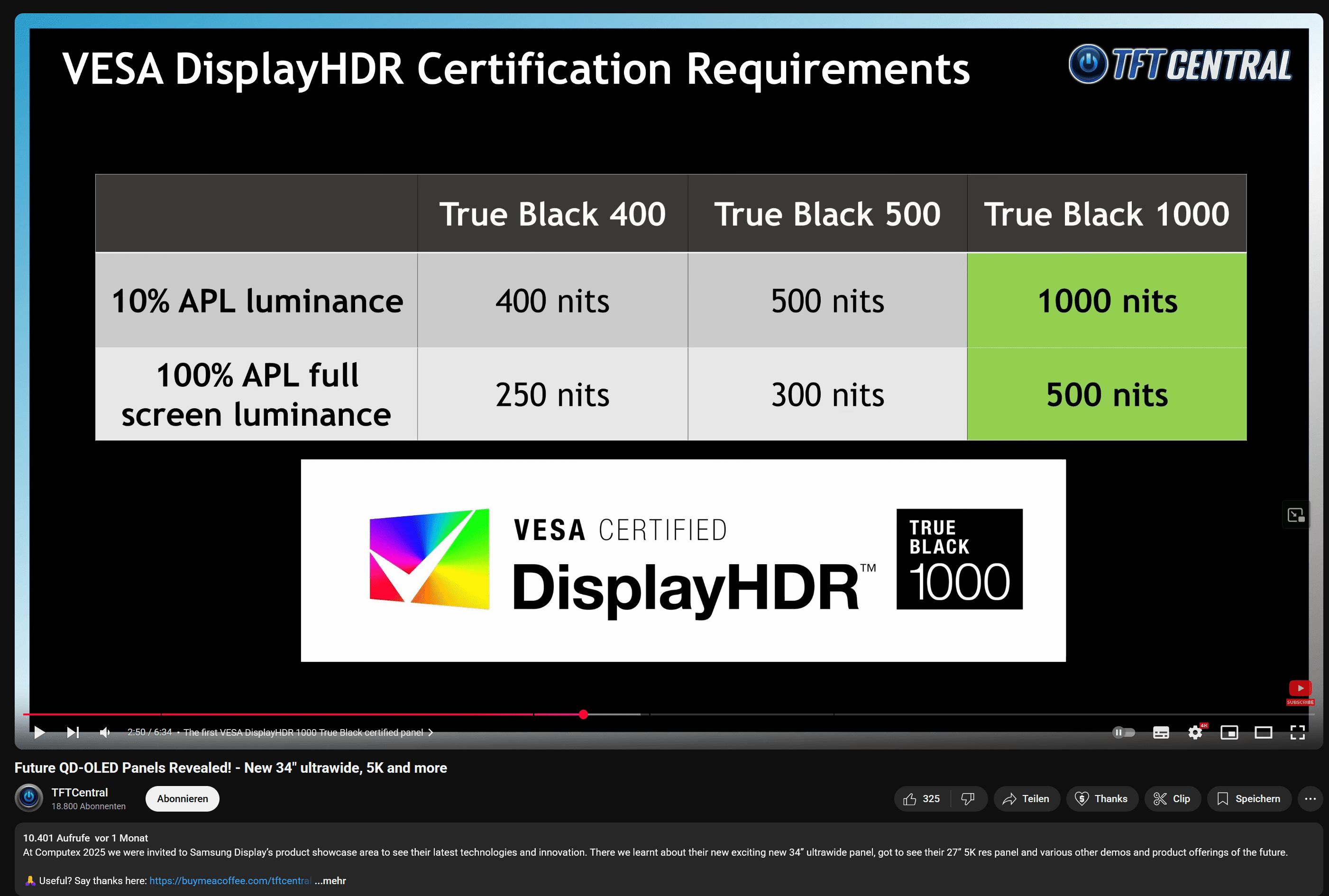Toggle the autoplay switch
Viewport: 1329px width, 896px height.
[1123, 732]
